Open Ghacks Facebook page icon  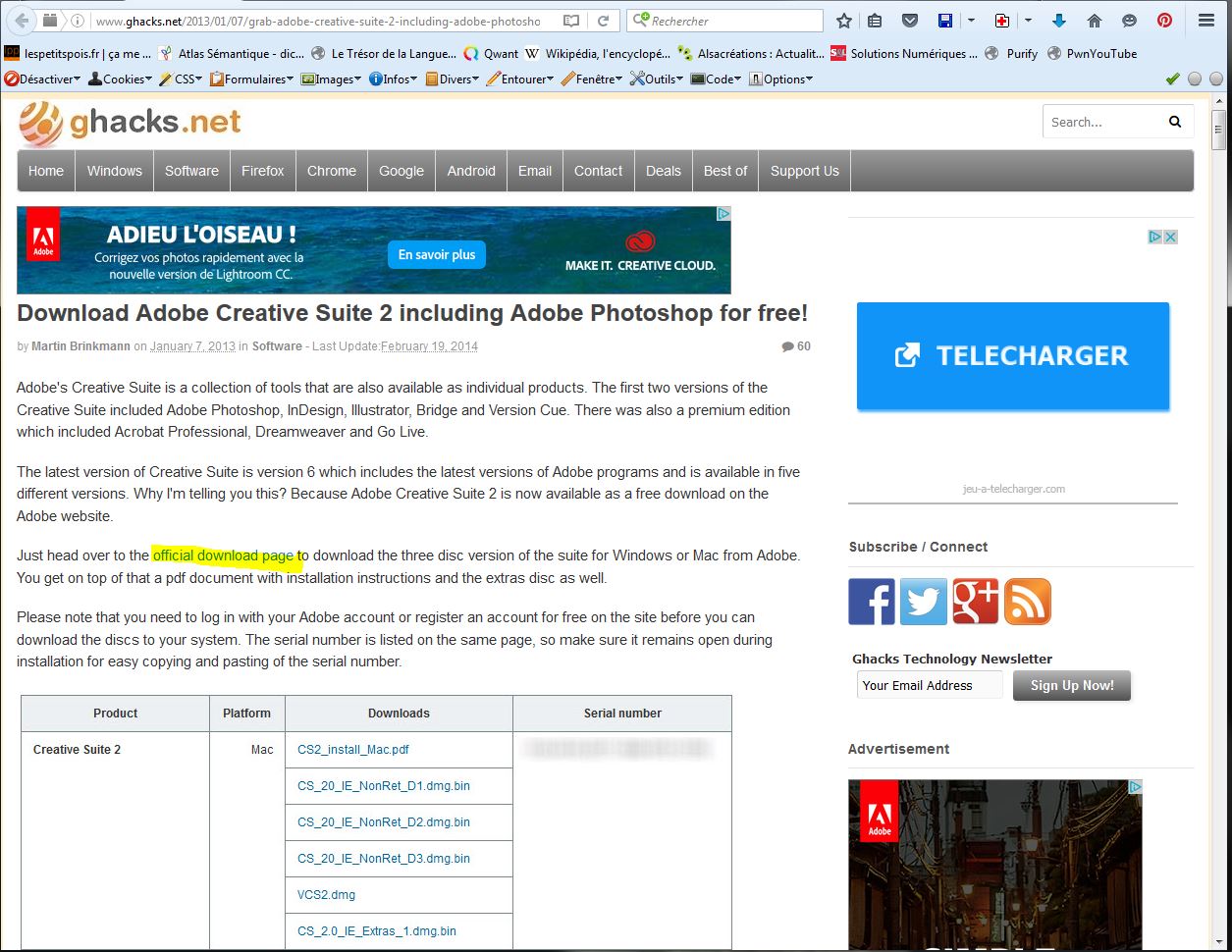tap(872, 602)
